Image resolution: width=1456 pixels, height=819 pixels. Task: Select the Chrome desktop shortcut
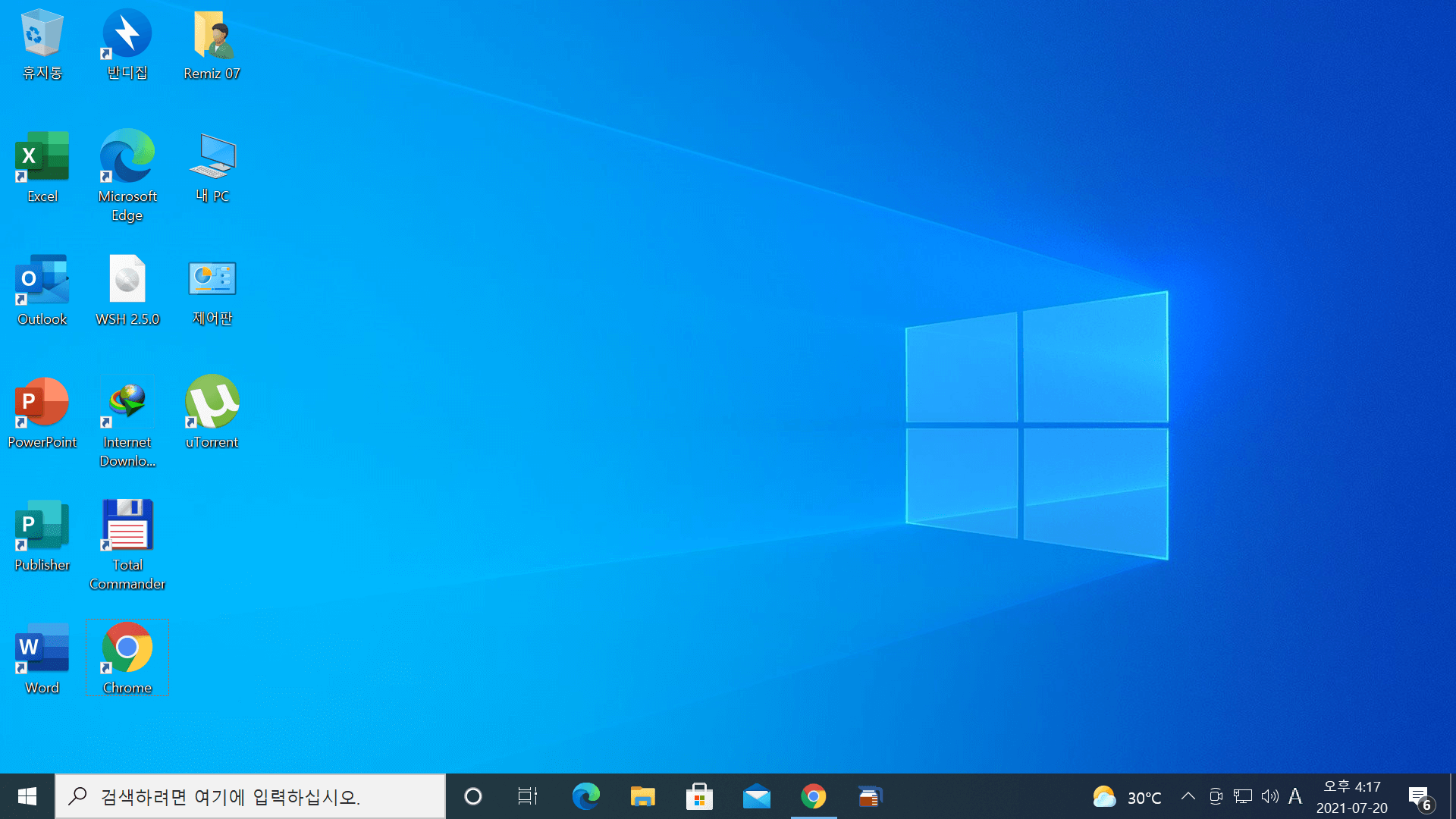(127, 658)
